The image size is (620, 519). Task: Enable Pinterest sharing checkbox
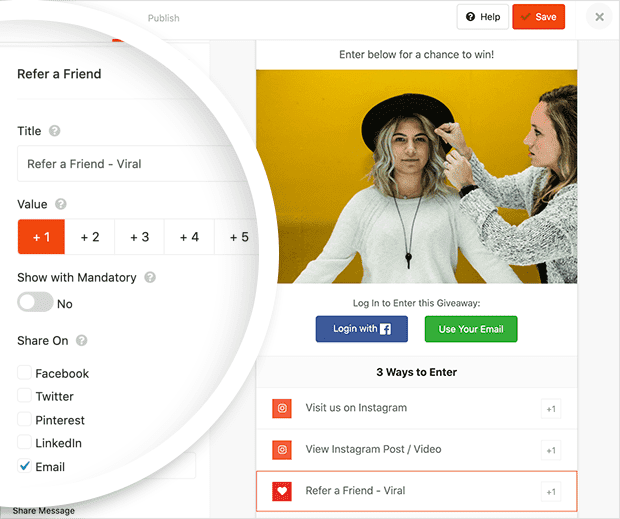(x=25, y=419)
